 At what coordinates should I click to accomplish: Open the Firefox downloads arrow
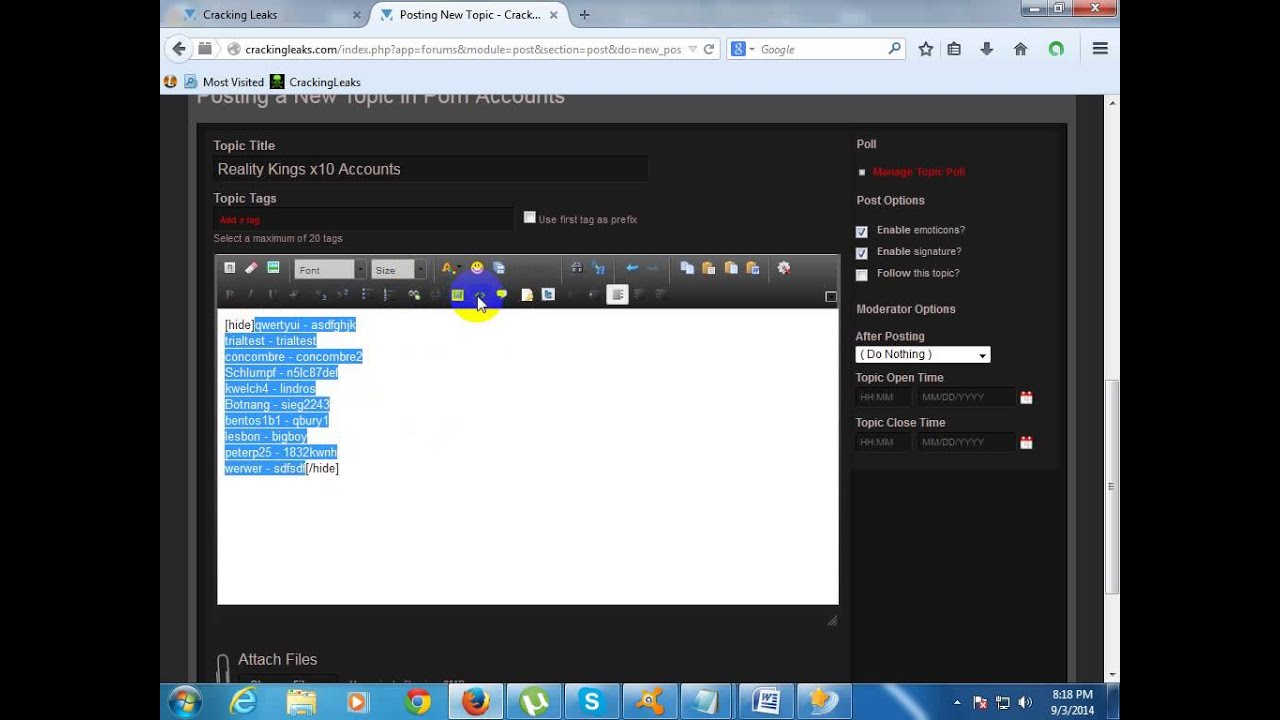pyautogui.click(x=987, y=48)
